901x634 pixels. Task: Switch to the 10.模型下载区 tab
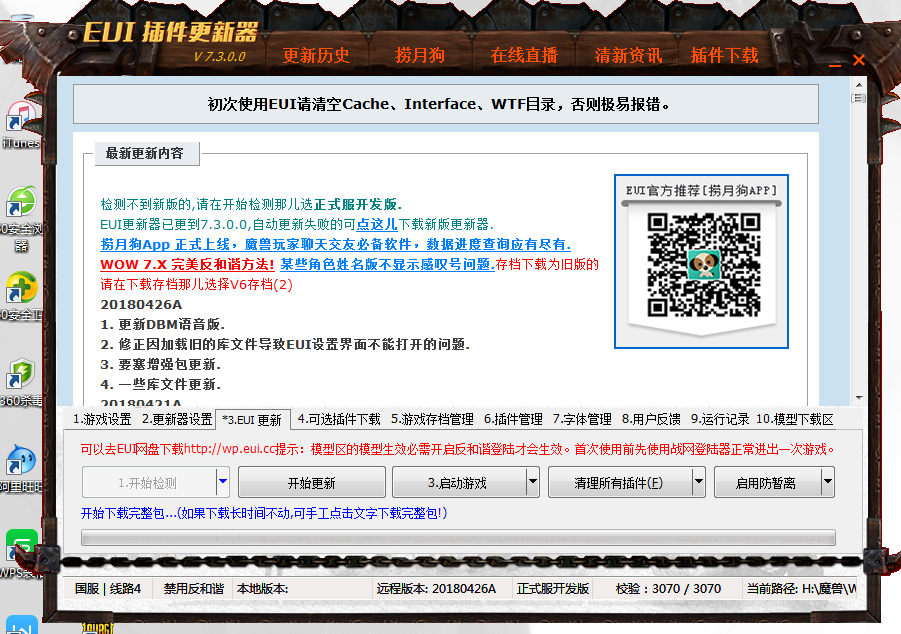tap(795, 419)
